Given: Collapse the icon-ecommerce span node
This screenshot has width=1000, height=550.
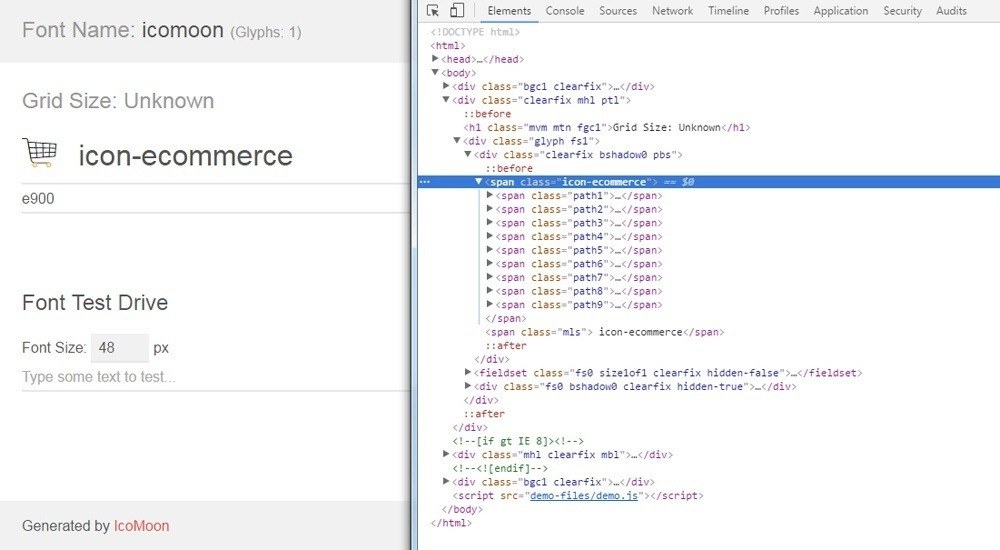Looking at the screenshot, I should (x=478, y=182).
